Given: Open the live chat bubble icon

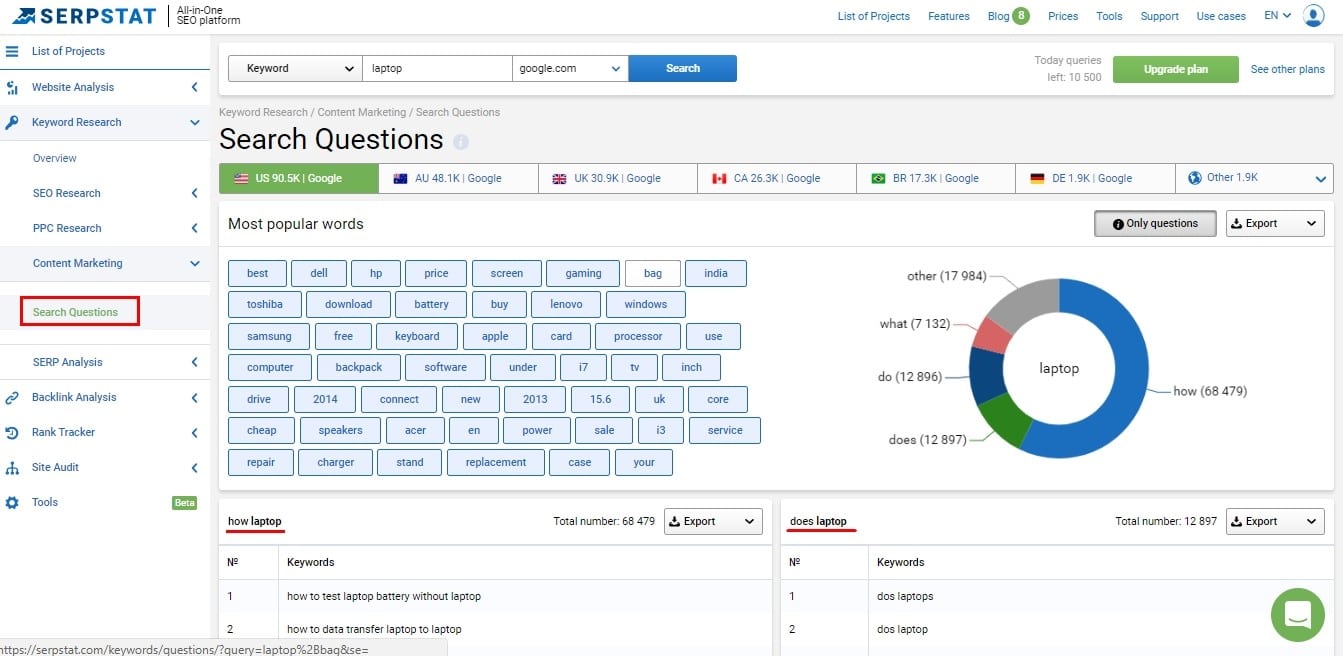Looking at the screenshot, I should (1297, 614).
